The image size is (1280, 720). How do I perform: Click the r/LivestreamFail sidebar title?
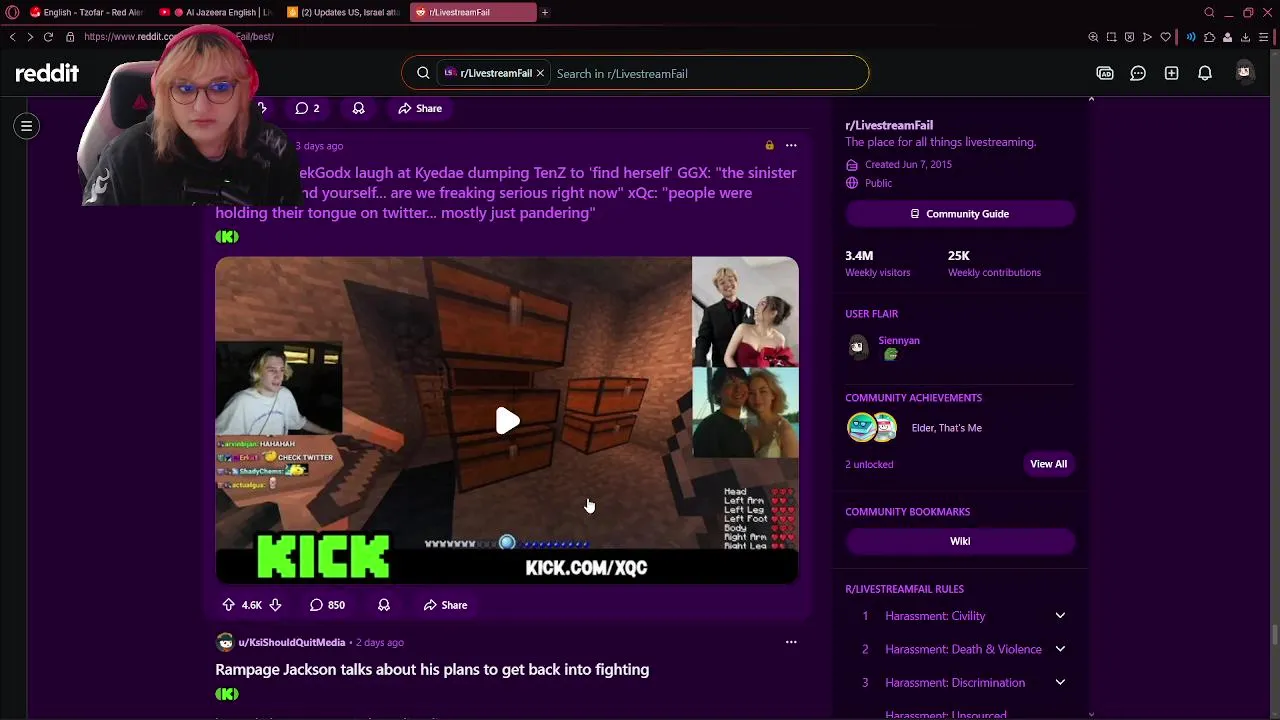pyautogui.click(x=889, y=125)
